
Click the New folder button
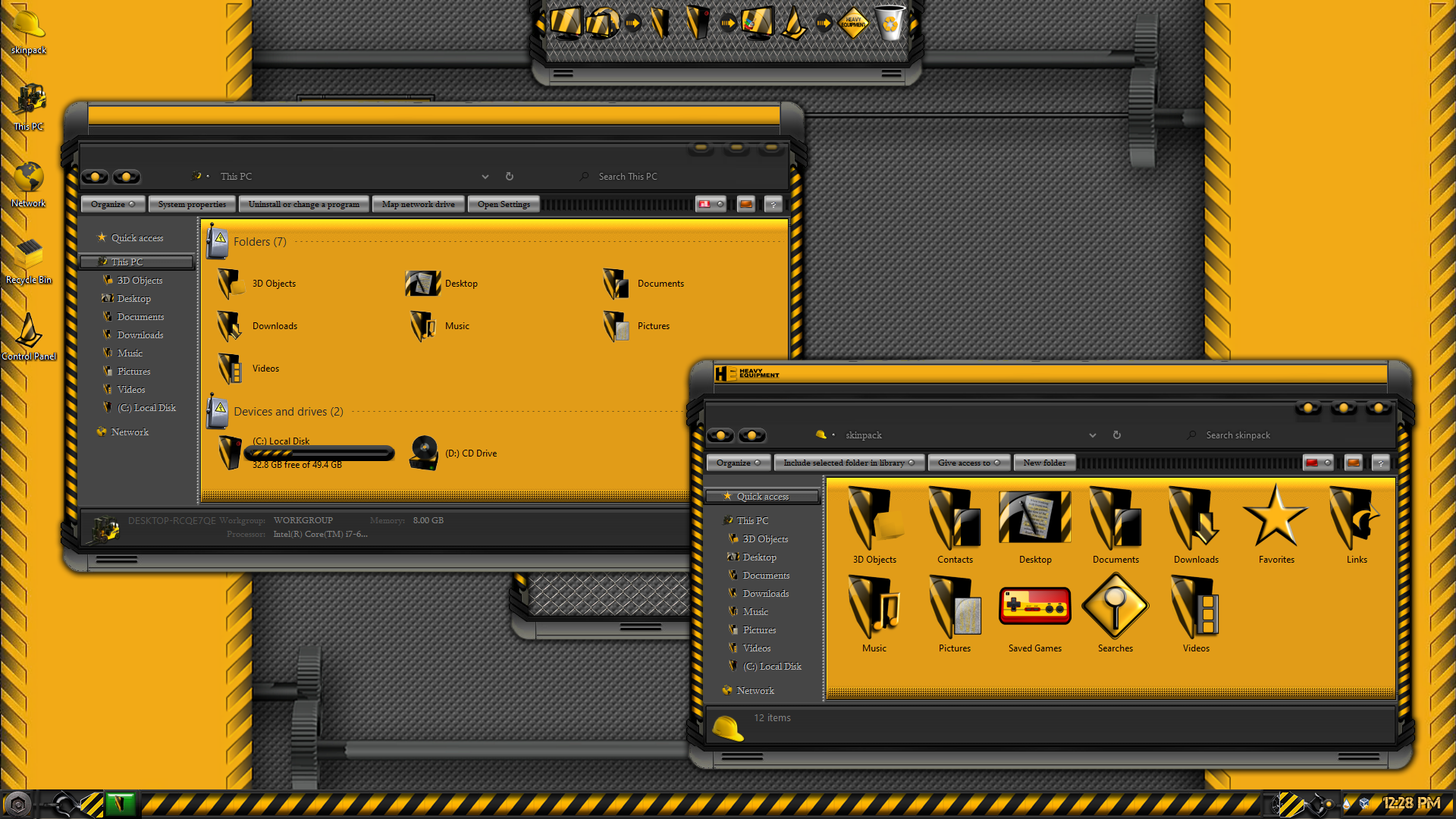point(1043,463)
